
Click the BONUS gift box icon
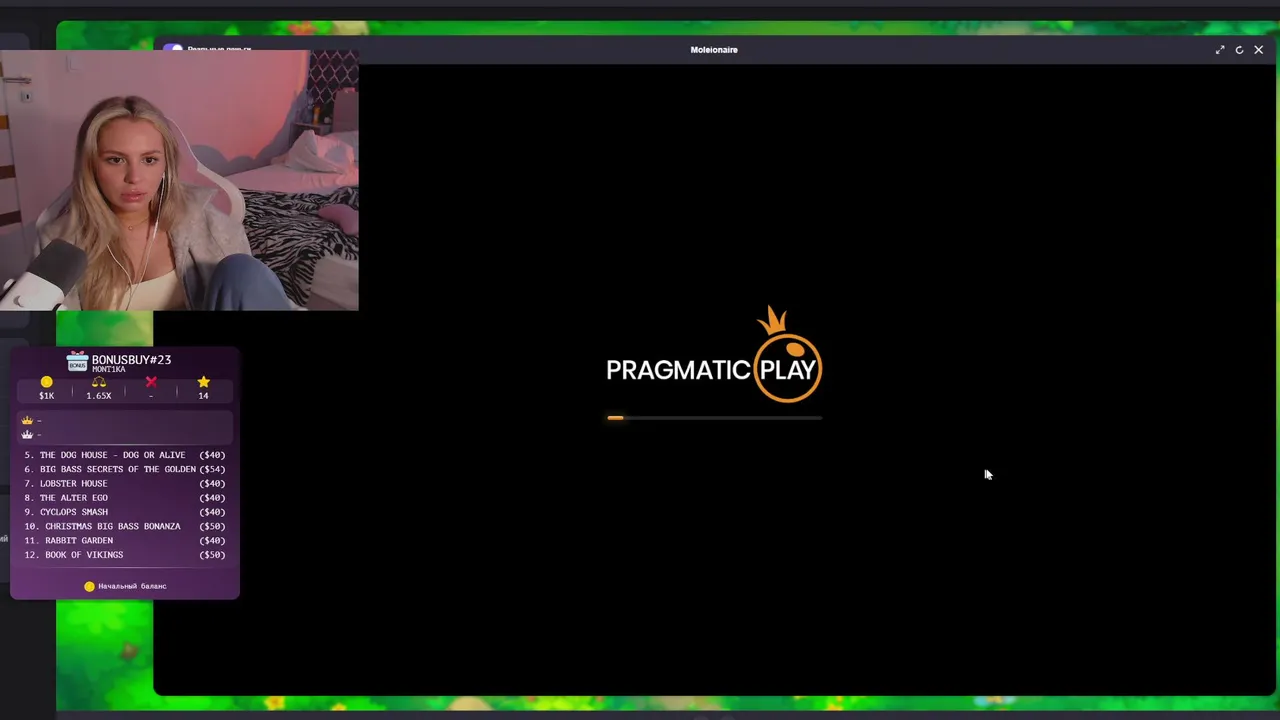click(x=77, y=362)
